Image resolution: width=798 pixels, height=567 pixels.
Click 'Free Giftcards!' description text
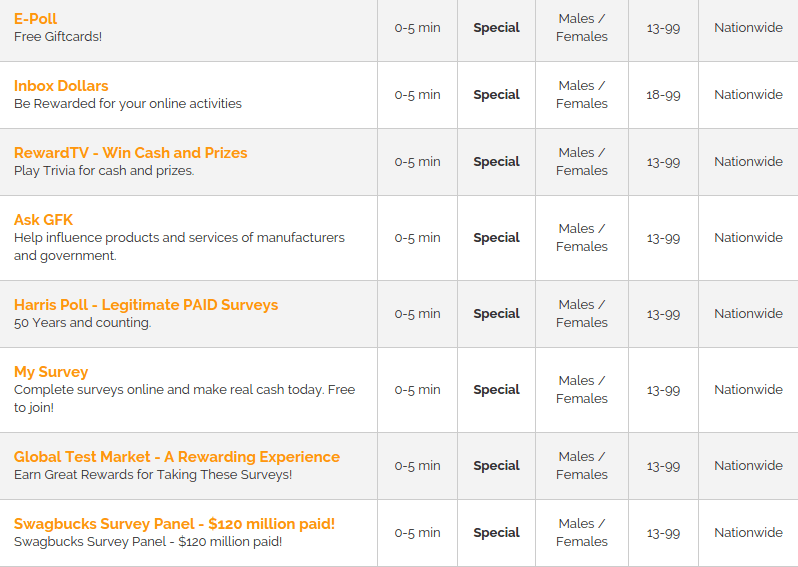pos(58,37)
